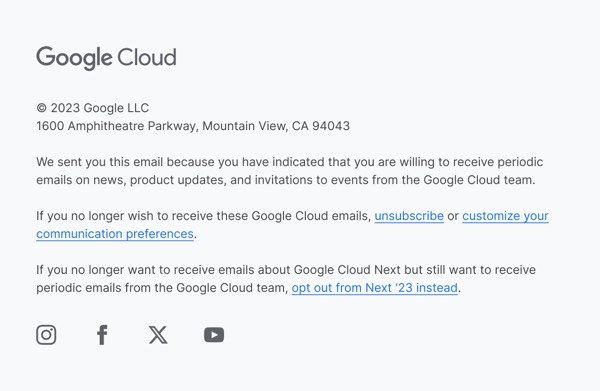The image size is (600, 391).
Task: Open the X (Twitter) social icon
Action: [158, 335]
